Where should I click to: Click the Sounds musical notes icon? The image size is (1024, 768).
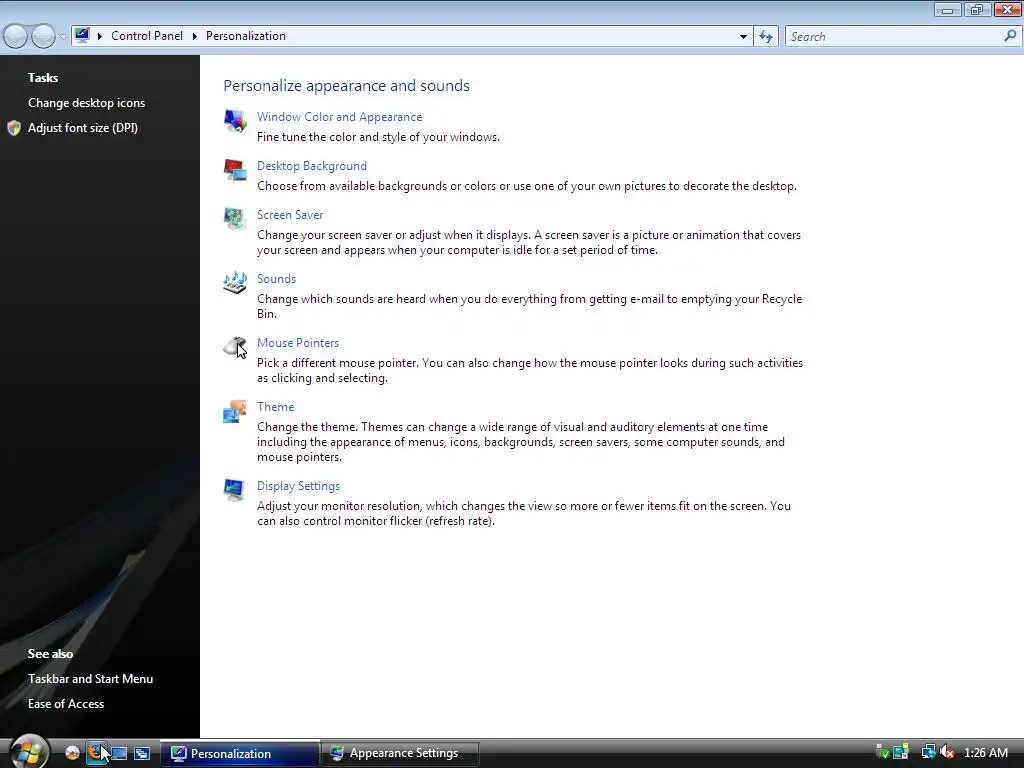tap(235, 283)
